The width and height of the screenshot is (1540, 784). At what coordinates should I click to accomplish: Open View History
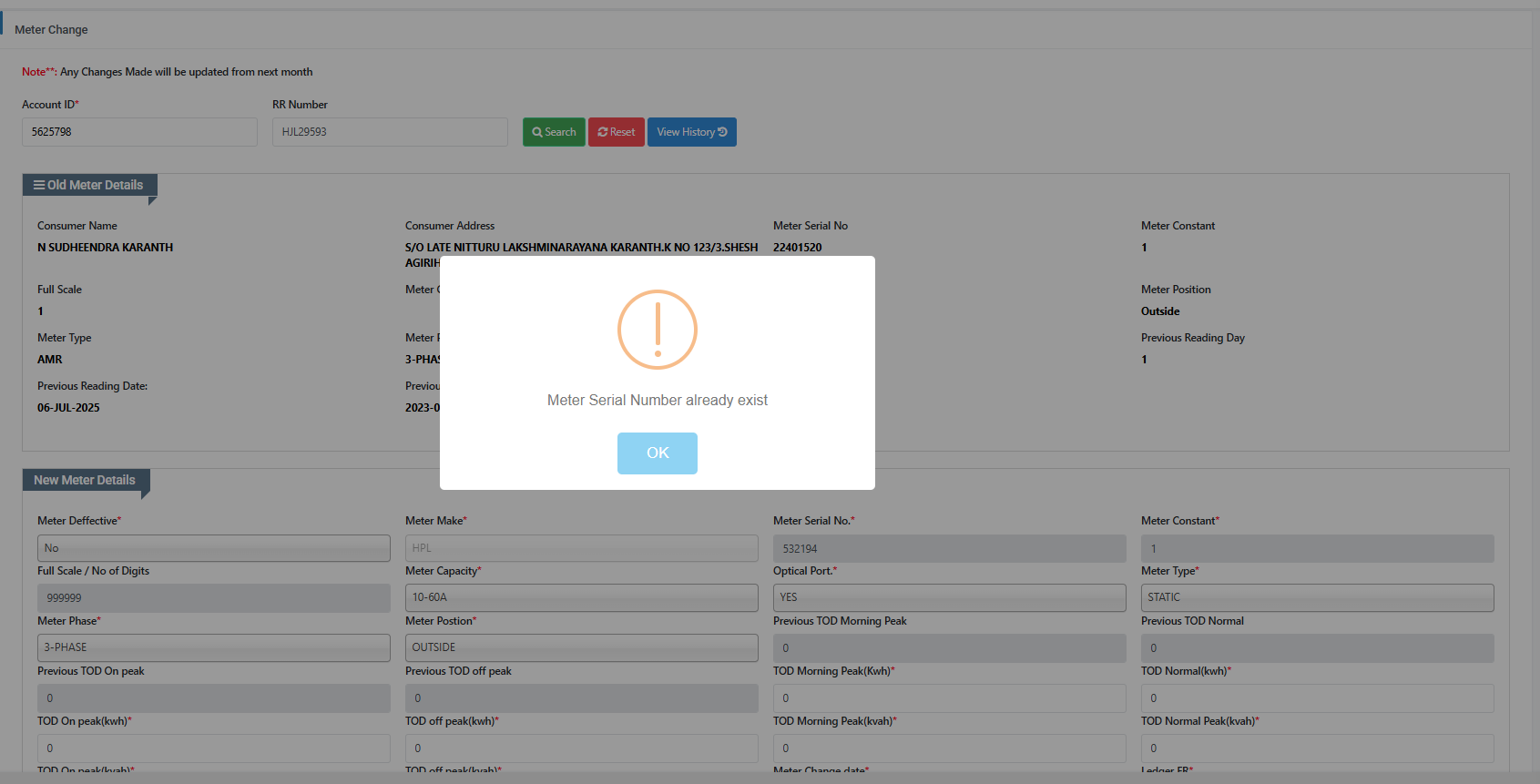tap(691, 132)
